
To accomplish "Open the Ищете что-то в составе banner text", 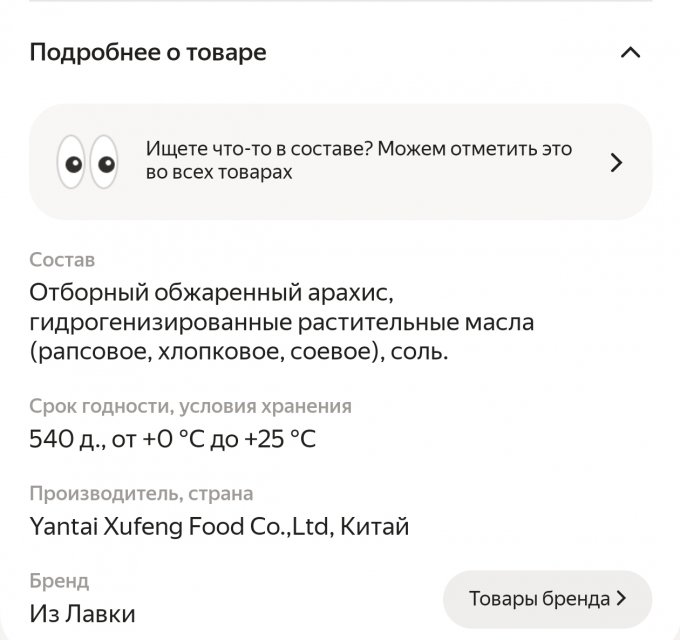I will click(x=359, y=160).
